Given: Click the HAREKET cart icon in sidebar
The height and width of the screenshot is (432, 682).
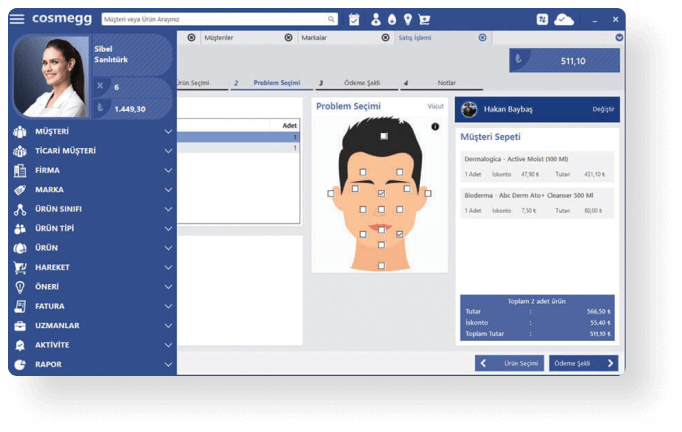Looking at the screenshot, I should [x=20, y=268].
